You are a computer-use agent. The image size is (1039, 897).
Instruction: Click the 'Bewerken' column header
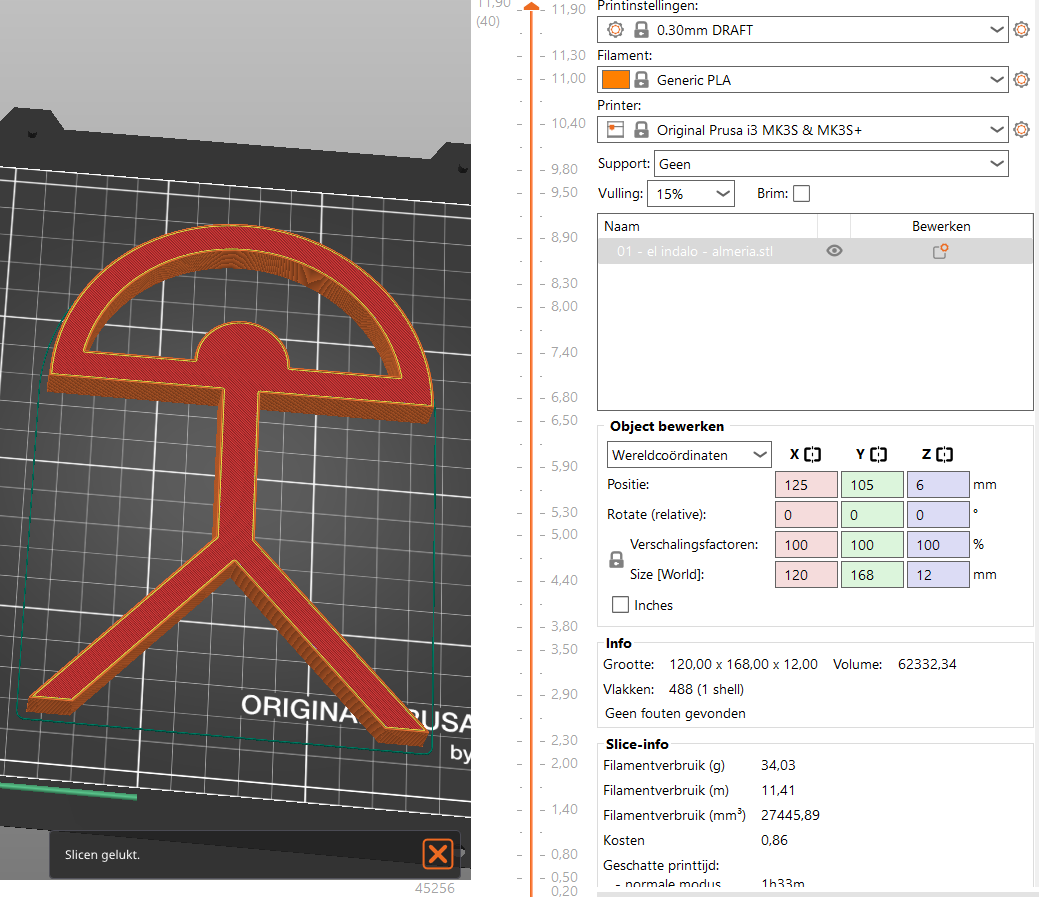point(941,226)
